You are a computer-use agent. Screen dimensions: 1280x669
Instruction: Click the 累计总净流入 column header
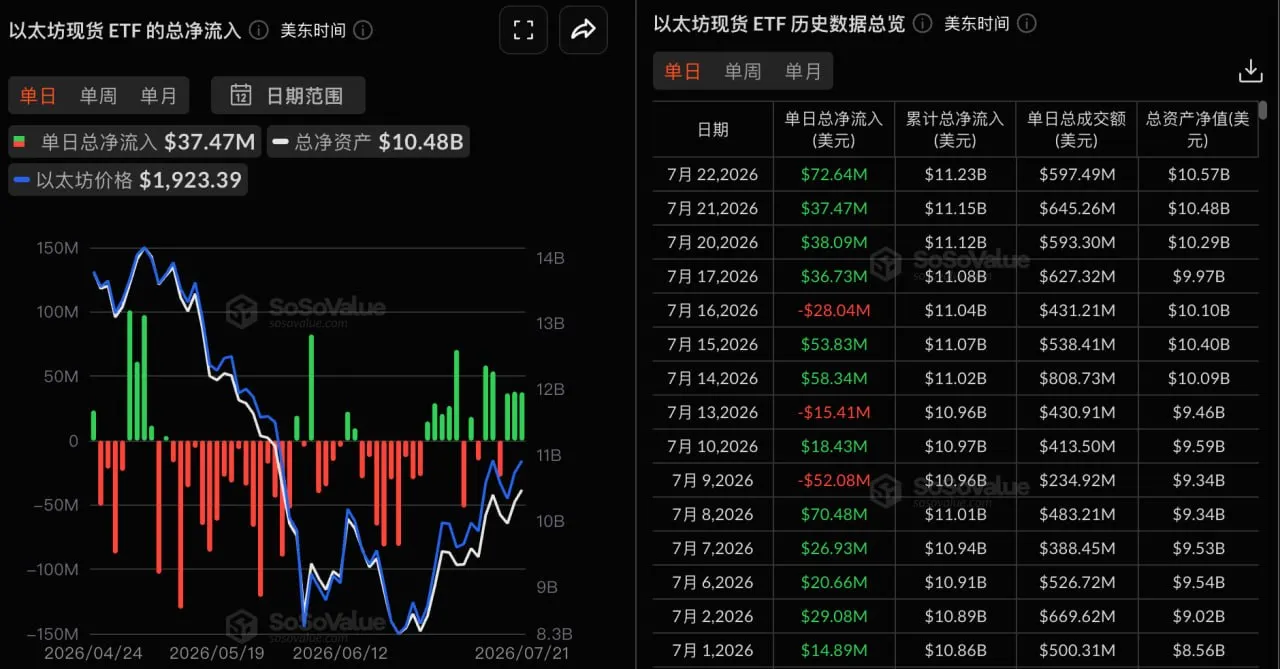click(955, 130)
